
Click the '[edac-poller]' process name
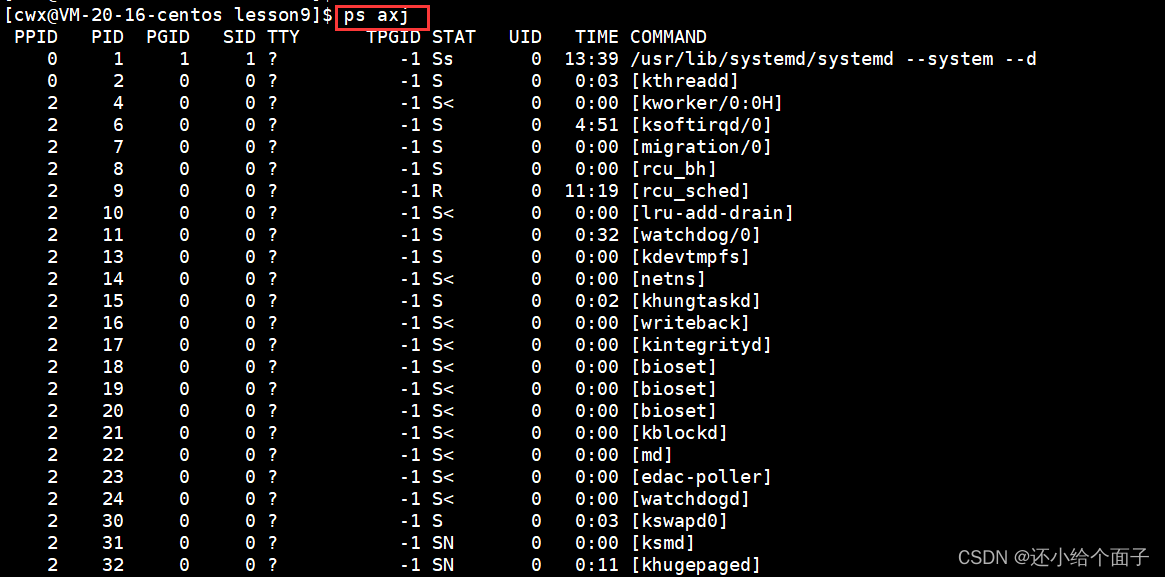701,477
